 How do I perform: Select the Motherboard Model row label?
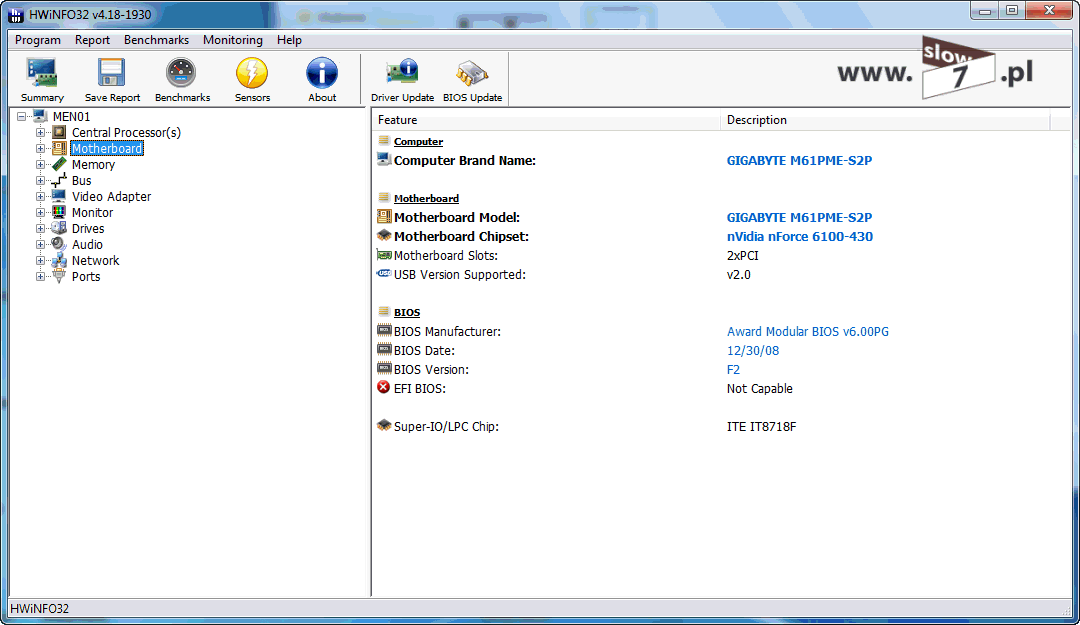click(457, 217)
